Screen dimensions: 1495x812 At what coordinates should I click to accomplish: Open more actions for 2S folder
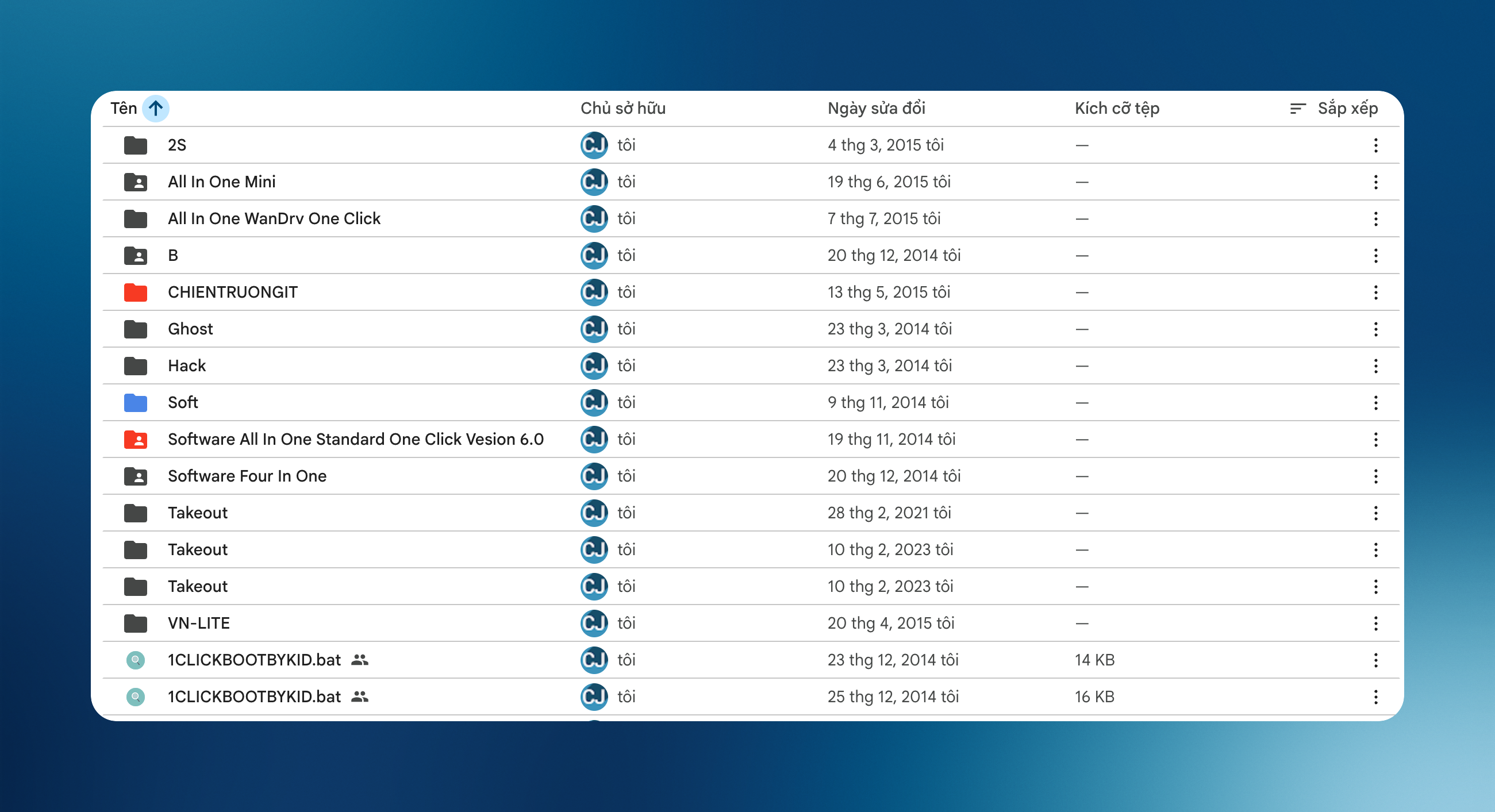click(x=1375, y=145)
